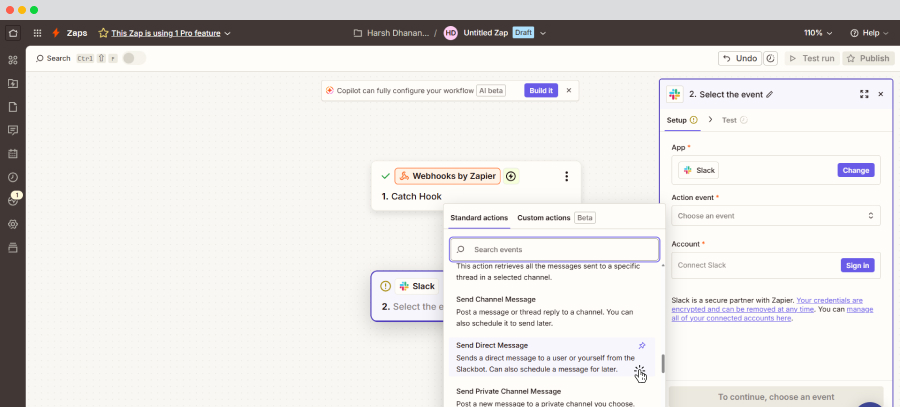This screenshot has width=900, height=407.
Task: Open the three-dot menu on Webhooks step
Action: (566, 176)
